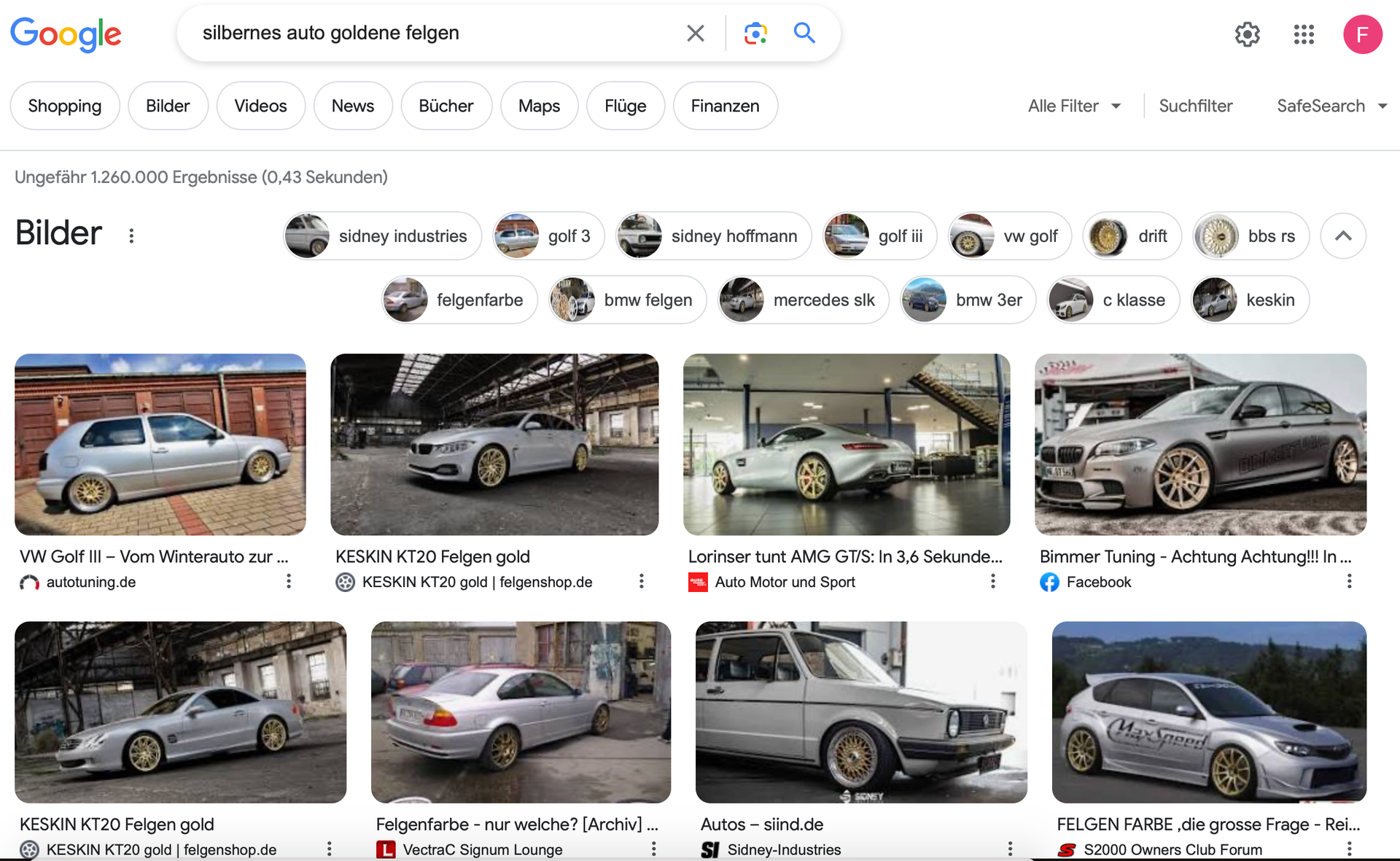This screenshot has width=1400, height=861.
Task: Collapse the suggestion chips with the chevron
Action: click(1342, 235)
